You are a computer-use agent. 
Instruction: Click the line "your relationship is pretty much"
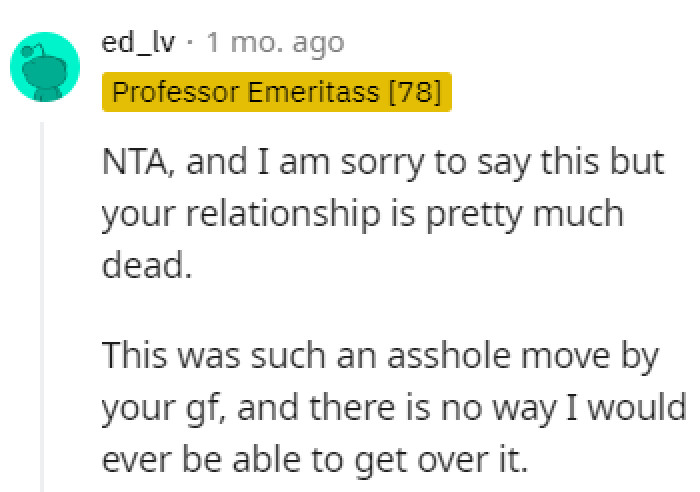[363, 215]
